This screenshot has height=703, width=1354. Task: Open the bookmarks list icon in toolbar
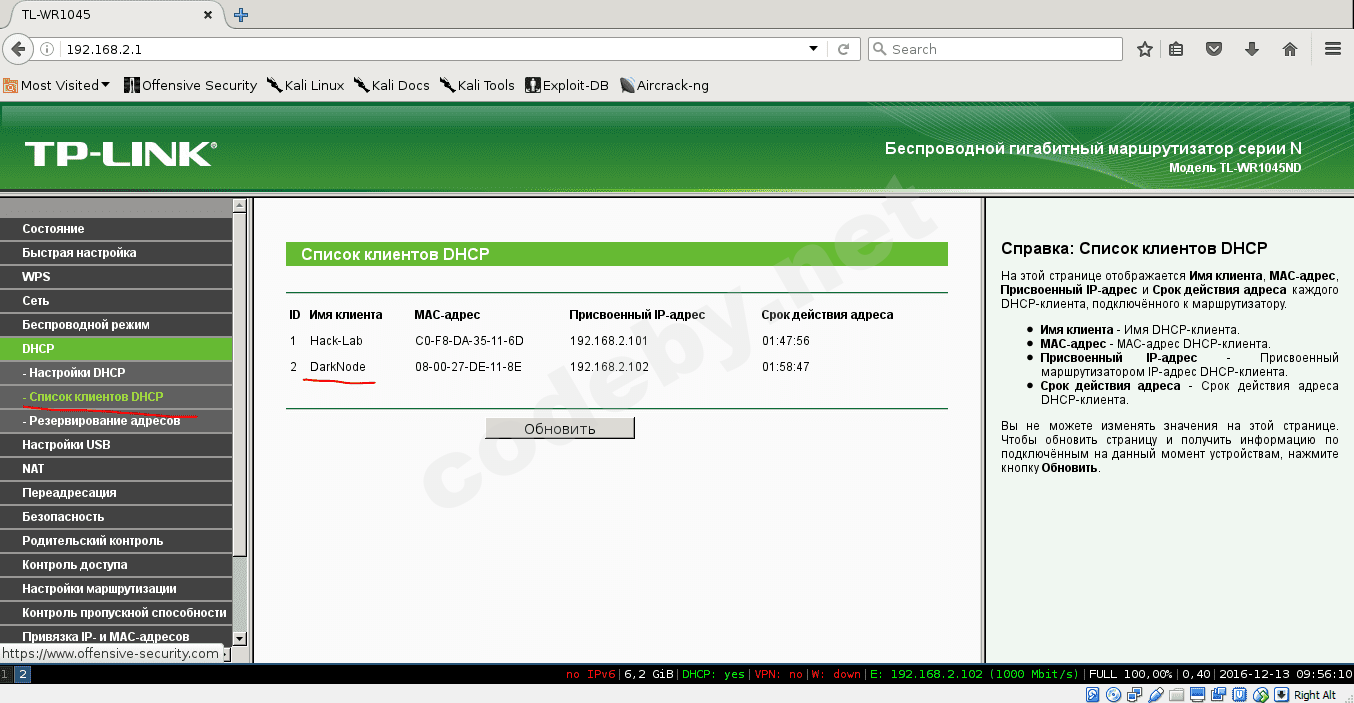click(x=1177, y=49)
